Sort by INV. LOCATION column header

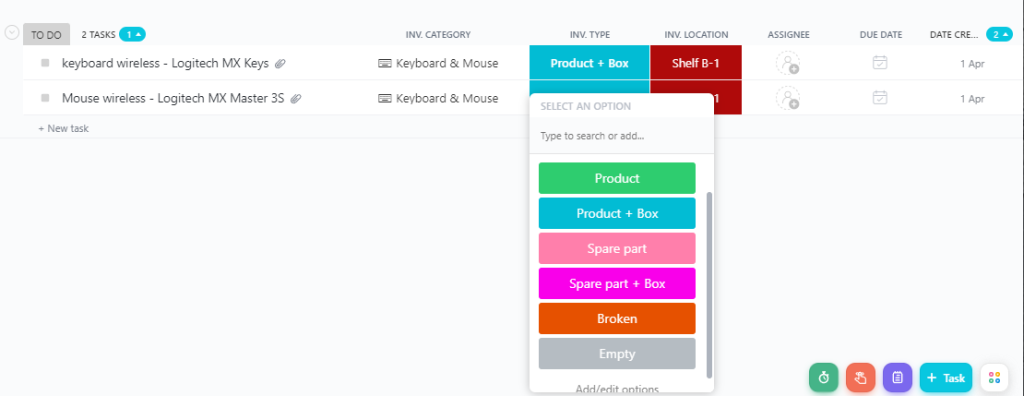(x=696, y=35)
